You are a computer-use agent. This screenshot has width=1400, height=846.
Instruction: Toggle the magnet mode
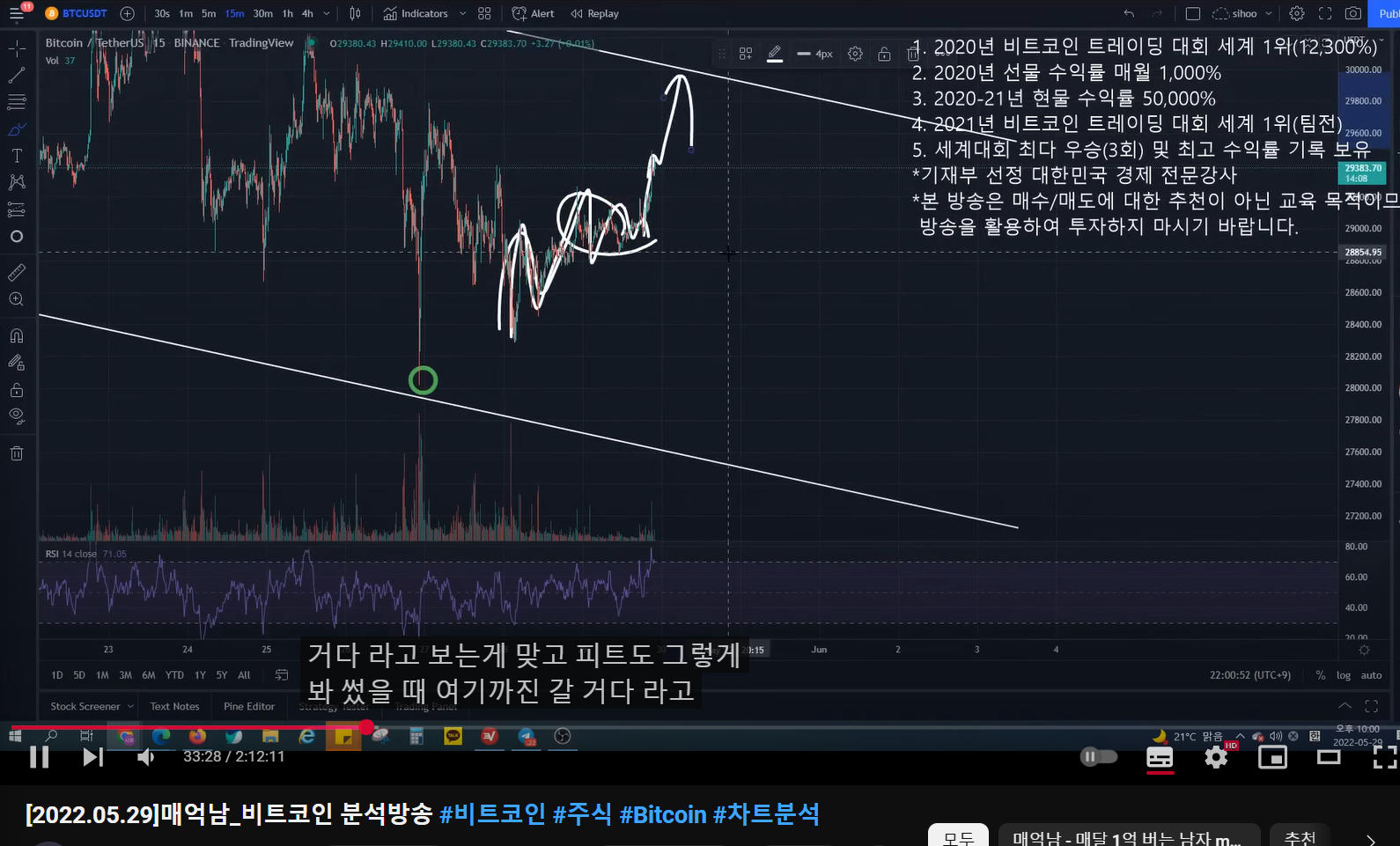pyautogui.click(x=17, y=335)
